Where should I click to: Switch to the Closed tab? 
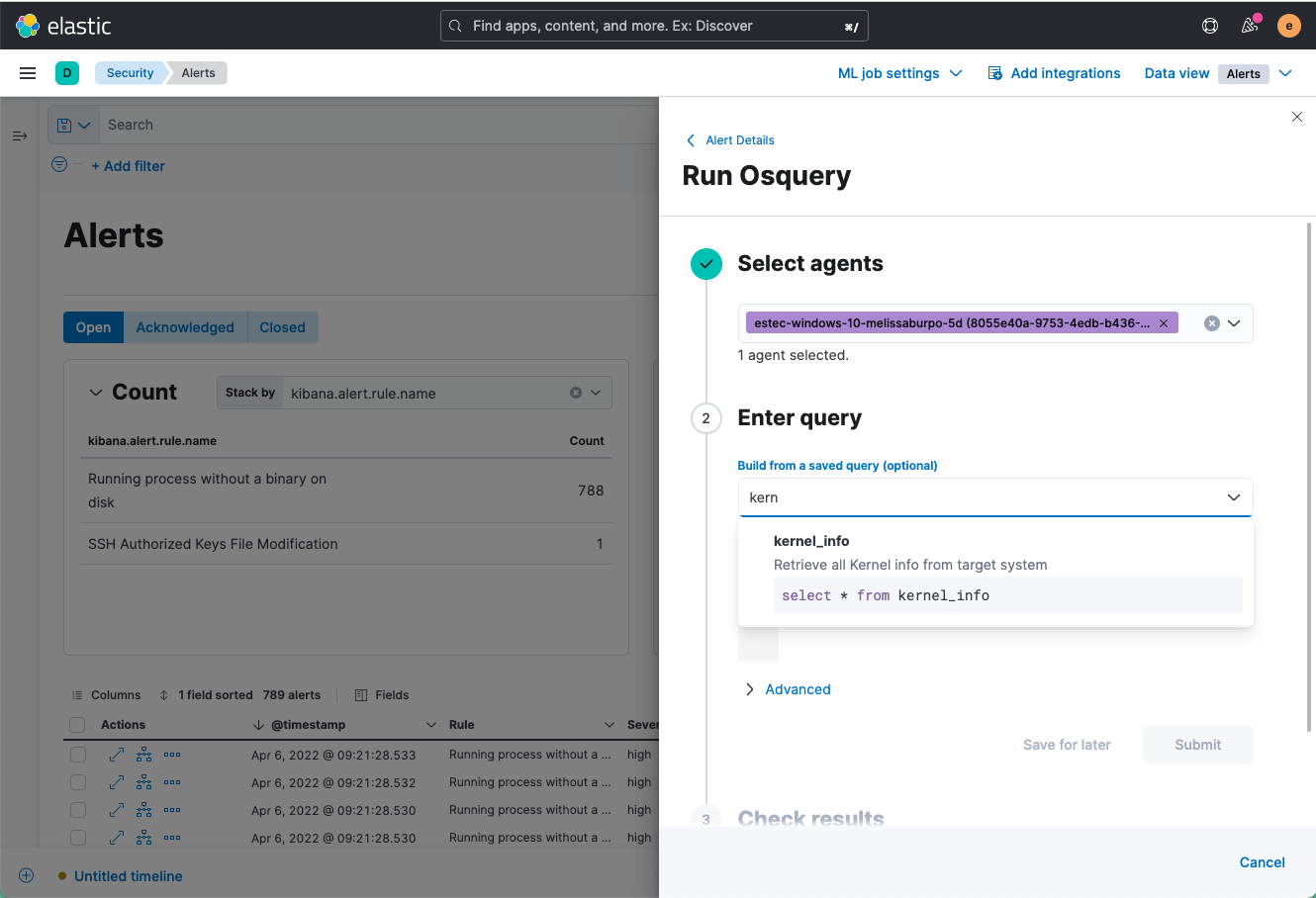pos(283,327)
